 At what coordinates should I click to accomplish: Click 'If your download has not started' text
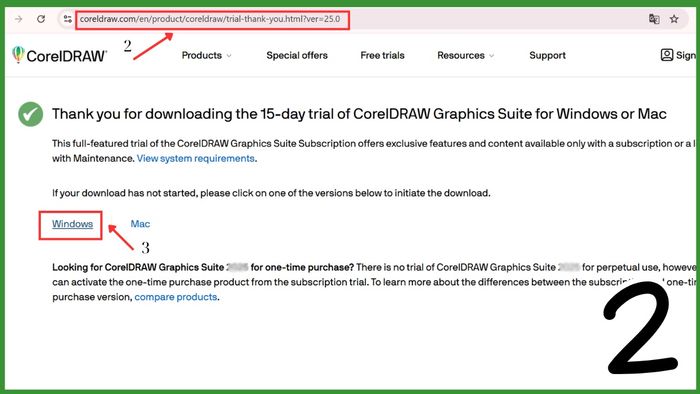[271, 193]
